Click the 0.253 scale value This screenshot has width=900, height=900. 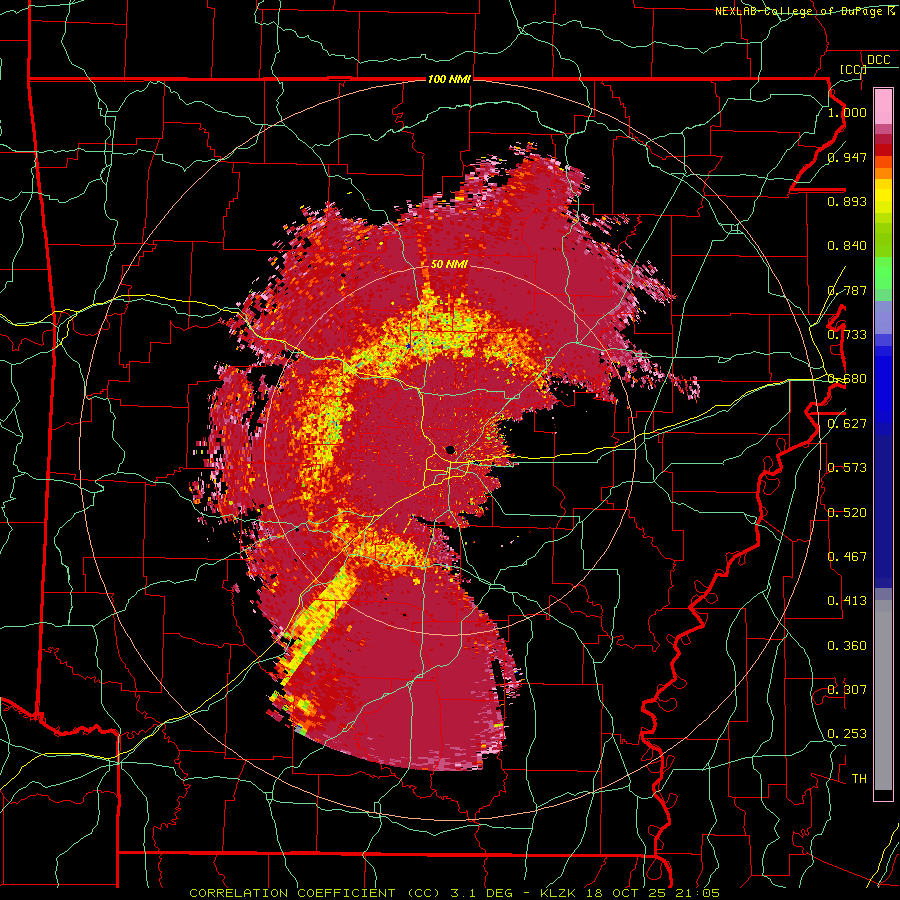coord(847,734)
